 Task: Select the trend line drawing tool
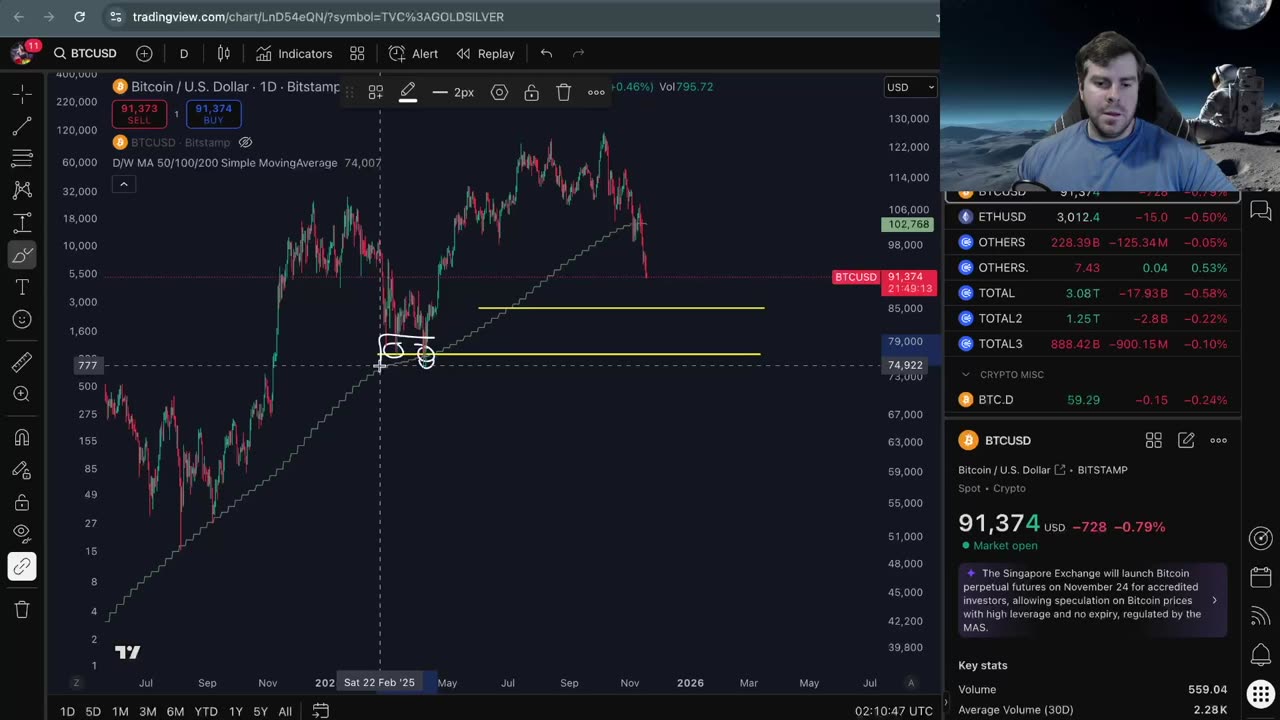pos(21,126)
